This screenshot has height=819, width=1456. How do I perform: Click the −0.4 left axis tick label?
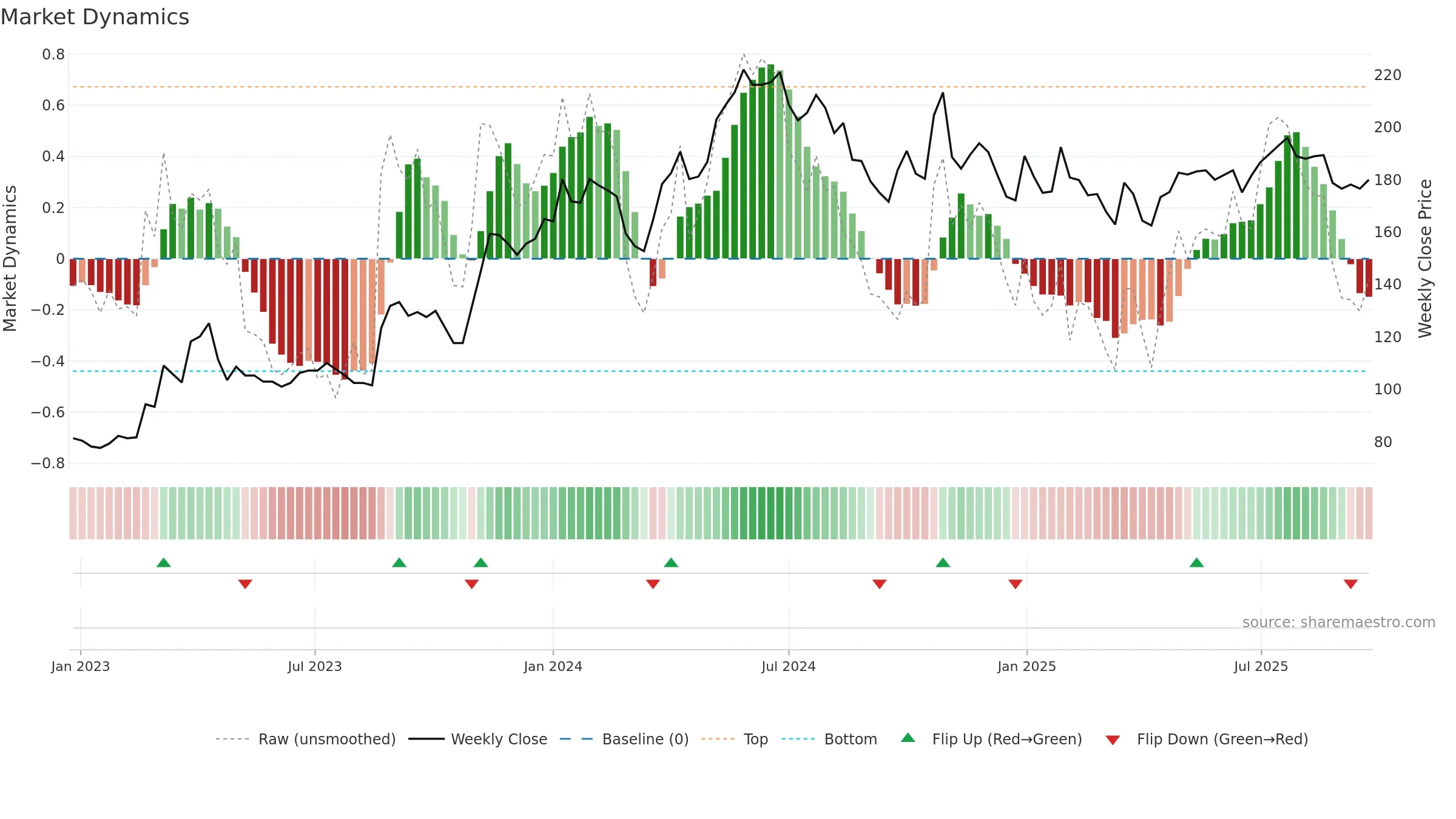48,361
